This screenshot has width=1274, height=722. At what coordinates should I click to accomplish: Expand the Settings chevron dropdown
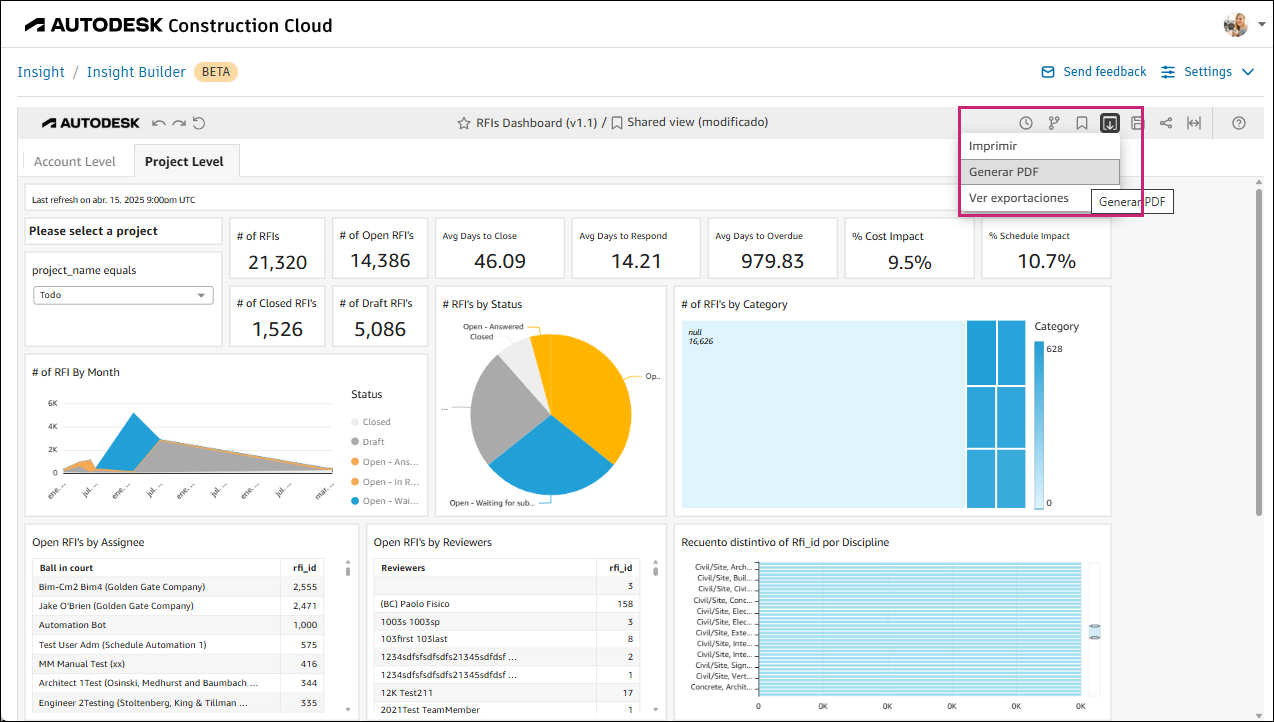click(1247, 72)
